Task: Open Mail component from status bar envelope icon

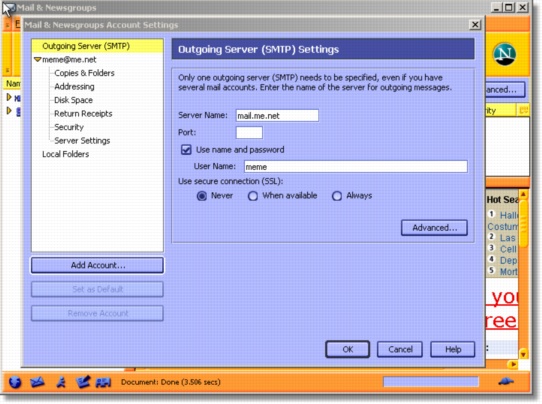Action: (37, 382)
